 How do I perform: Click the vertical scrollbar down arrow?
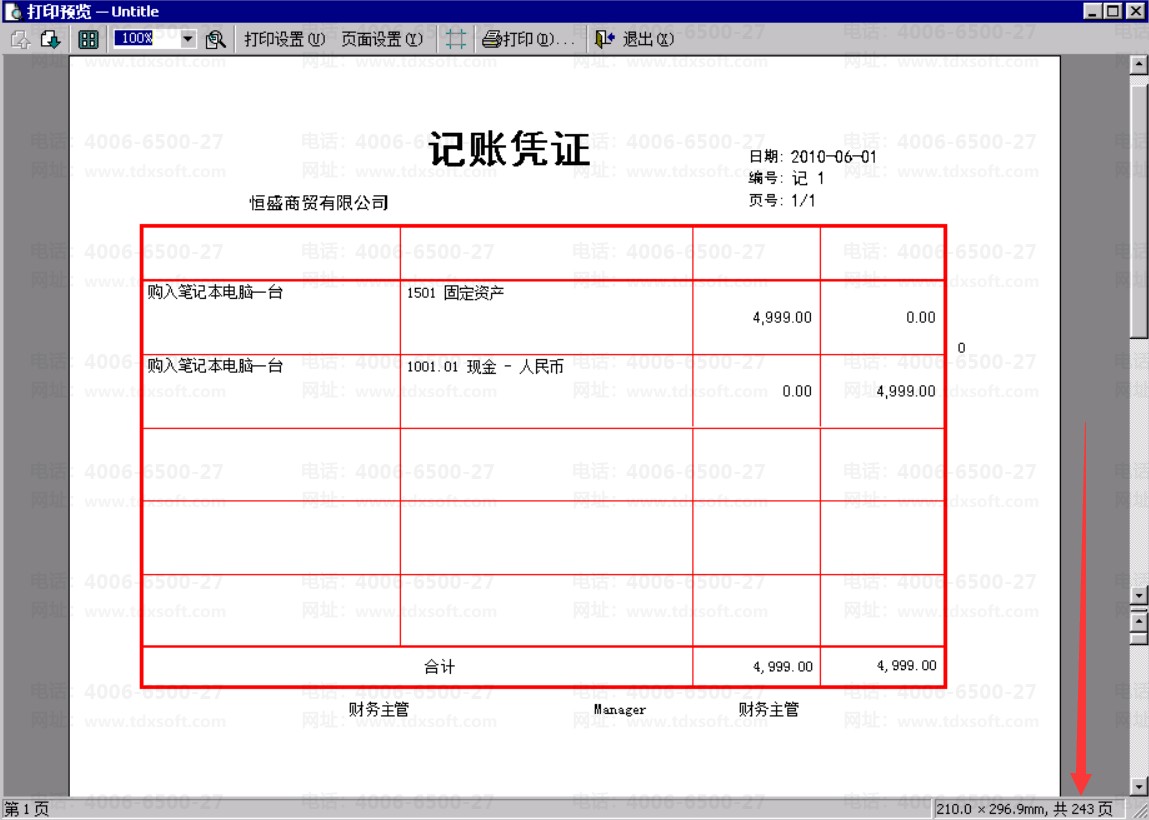[1138, 787]
